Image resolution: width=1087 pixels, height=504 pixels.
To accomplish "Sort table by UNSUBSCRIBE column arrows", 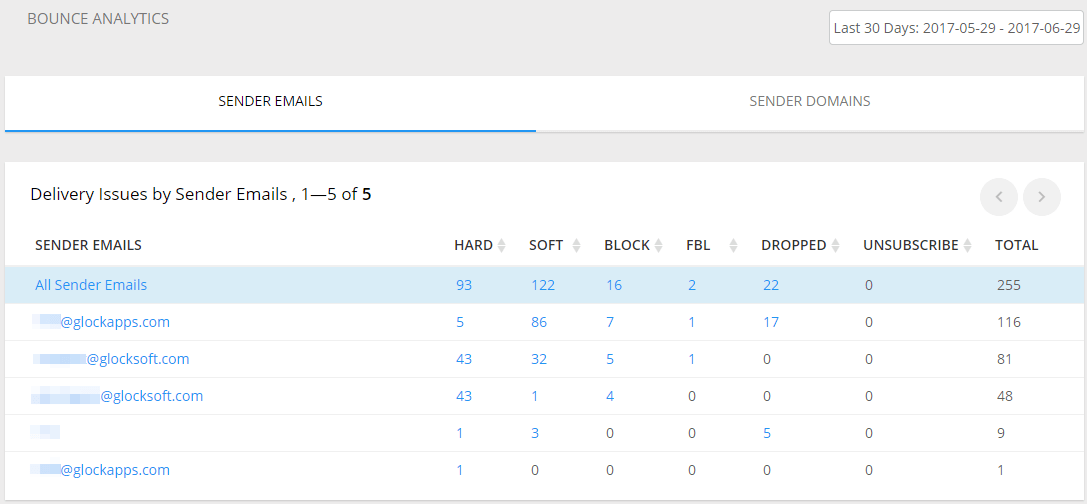I will (x=968, y=245).
